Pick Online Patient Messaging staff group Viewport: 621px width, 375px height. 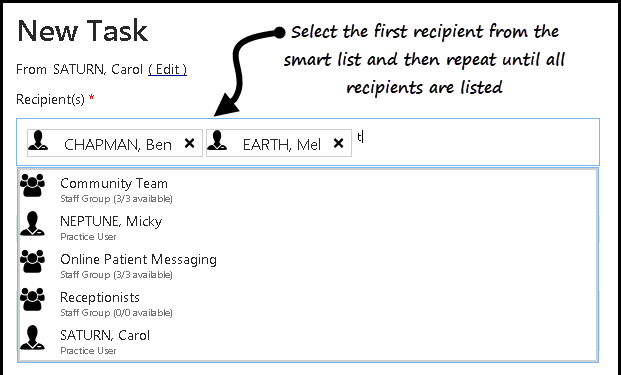click(308, 265)
